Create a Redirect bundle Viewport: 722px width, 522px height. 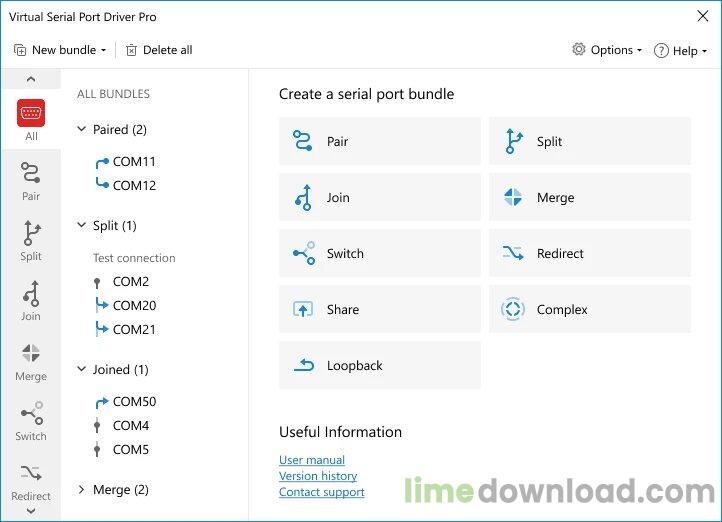[590, 253]
